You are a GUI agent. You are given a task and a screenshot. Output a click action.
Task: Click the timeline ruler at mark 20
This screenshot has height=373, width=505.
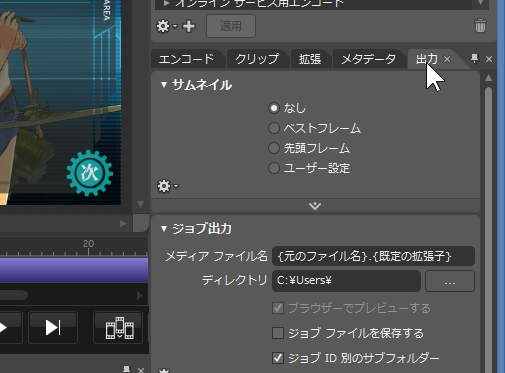pos(88,247)
